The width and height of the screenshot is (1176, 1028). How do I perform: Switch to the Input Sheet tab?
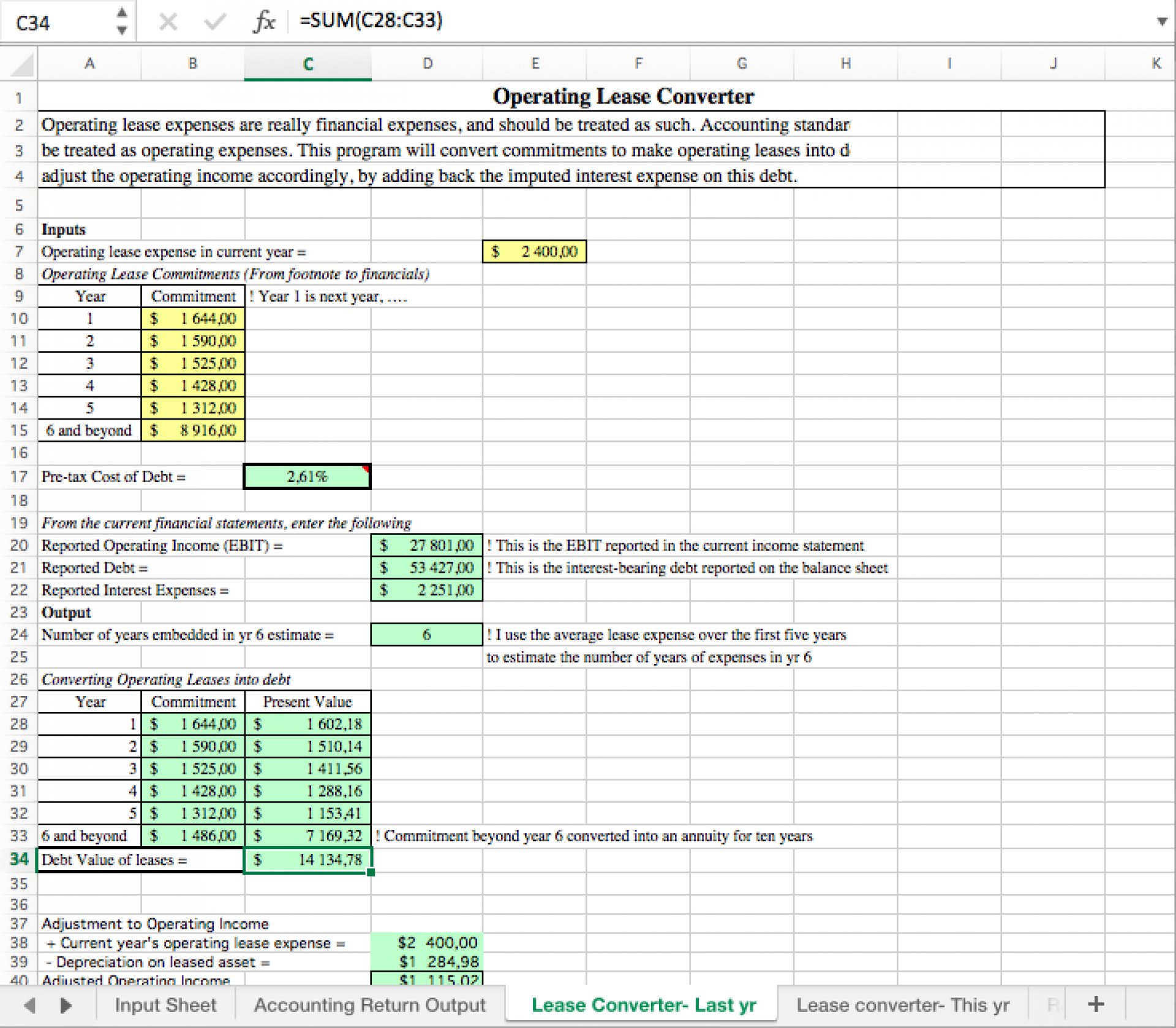tap(165, 1005)
